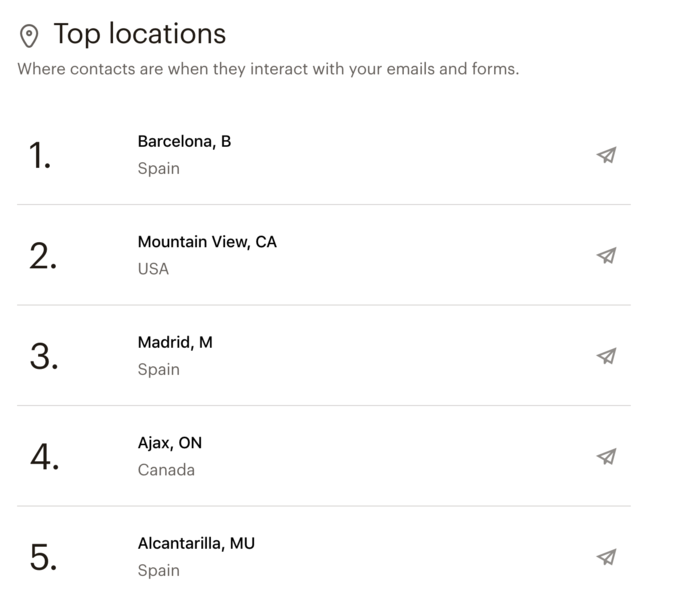Screen dimensions: 674x600
Task: Click rank number 5 in the list
Action: tap(43, 558)
